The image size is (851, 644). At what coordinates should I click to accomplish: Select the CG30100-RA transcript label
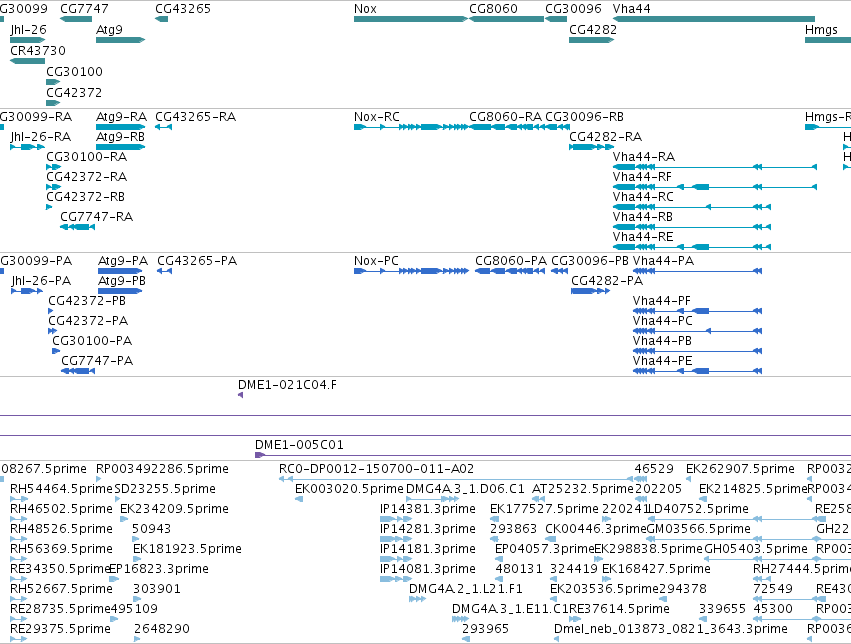(86, 157)
